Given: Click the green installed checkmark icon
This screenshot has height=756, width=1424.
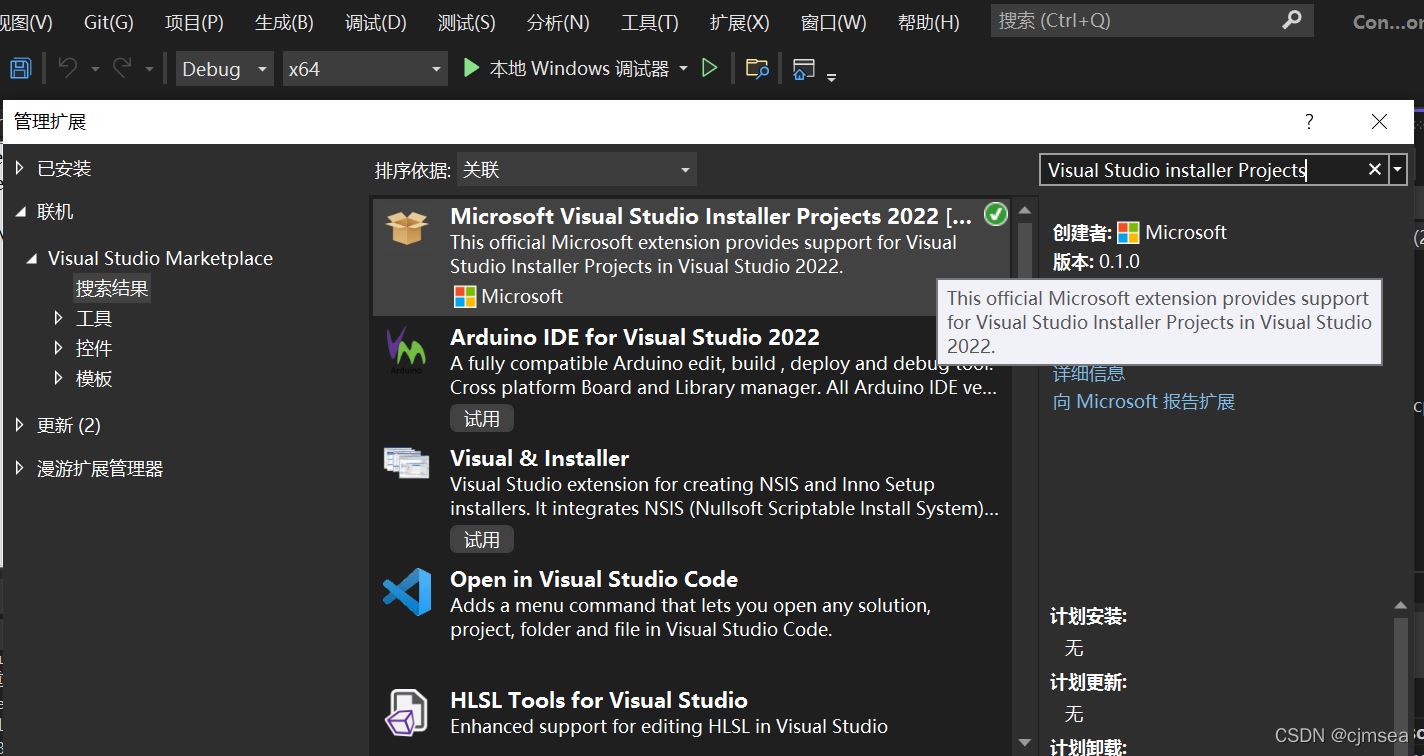Looking at the screenshot, I should click(995, 214).
